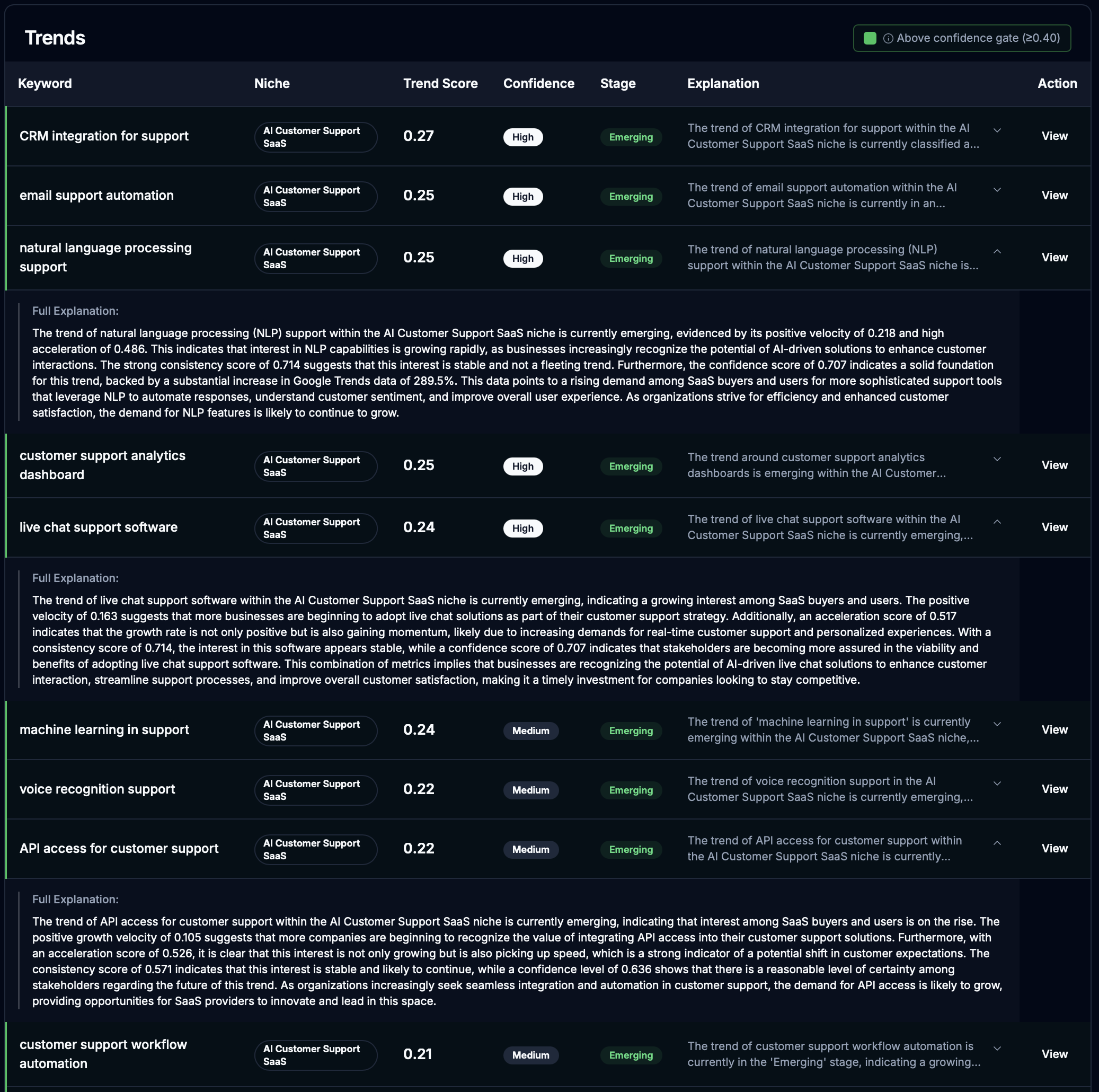Click the Keyword column header
The height and width of the screenshot is (1092, 1099).
(x=45, y=84)
